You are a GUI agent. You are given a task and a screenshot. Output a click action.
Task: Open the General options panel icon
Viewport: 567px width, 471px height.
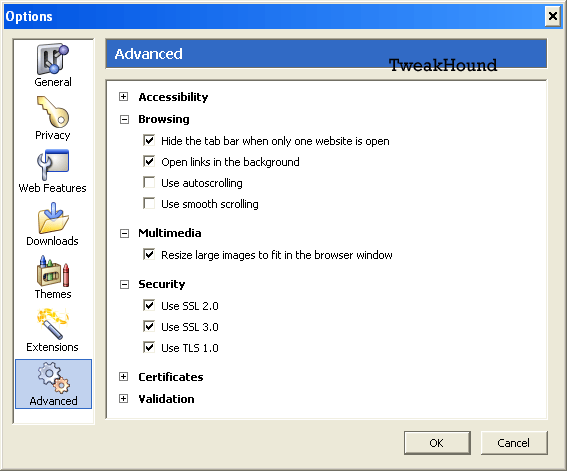pos(53,59)
